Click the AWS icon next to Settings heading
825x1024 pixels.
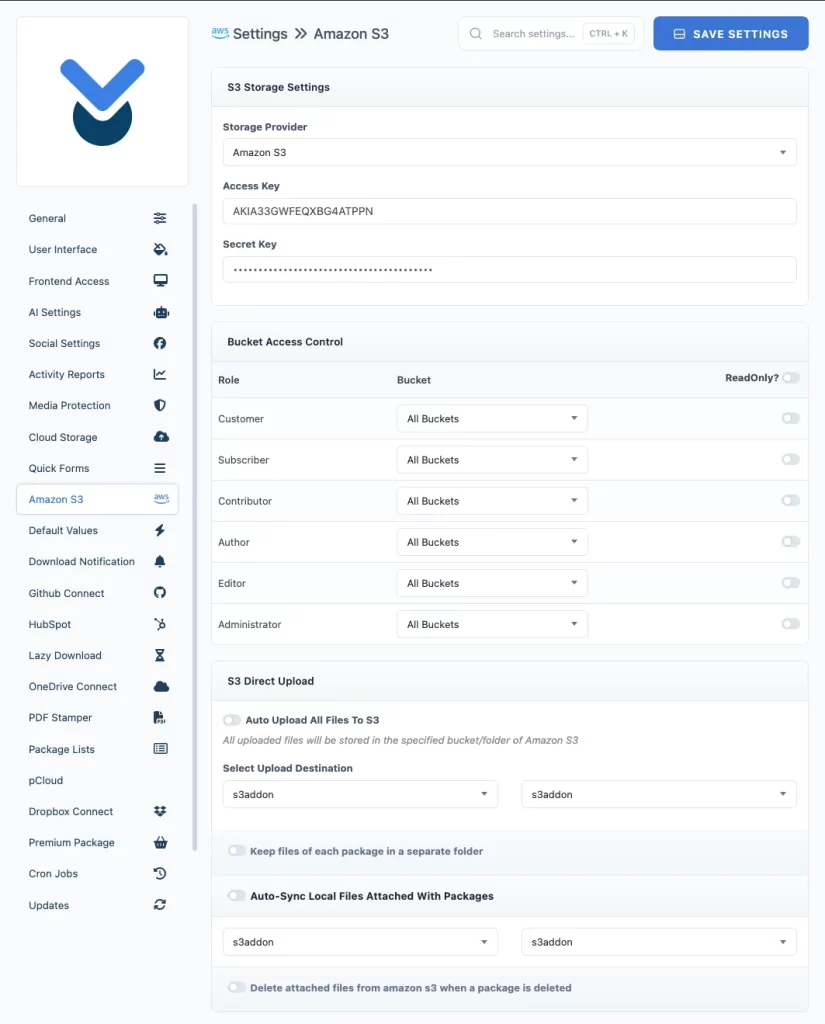tap(219, 33)
